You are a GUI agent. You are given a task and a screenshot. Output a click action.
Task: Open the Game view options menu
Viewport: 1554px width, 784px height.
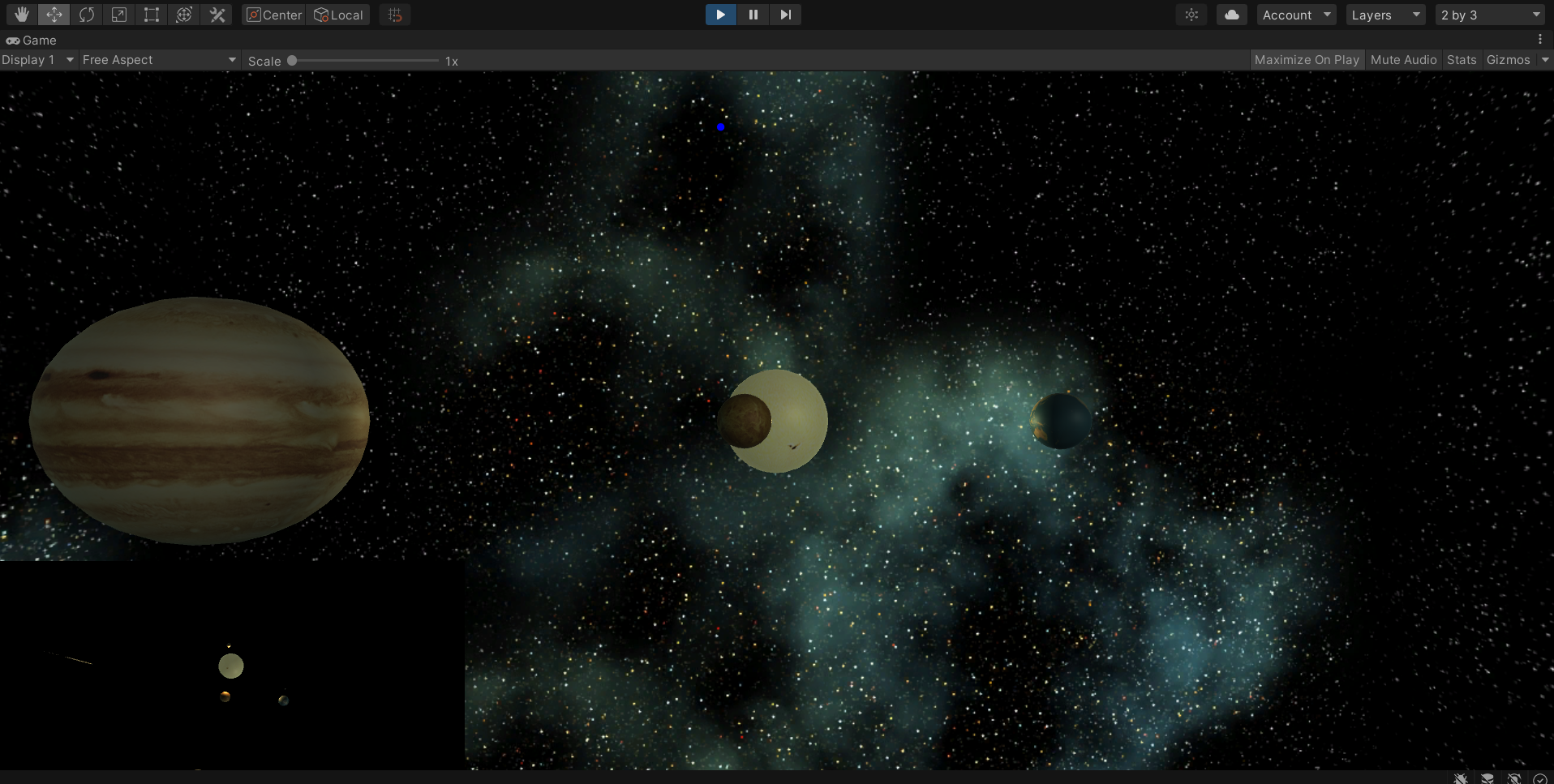(x=1539, y=40)
